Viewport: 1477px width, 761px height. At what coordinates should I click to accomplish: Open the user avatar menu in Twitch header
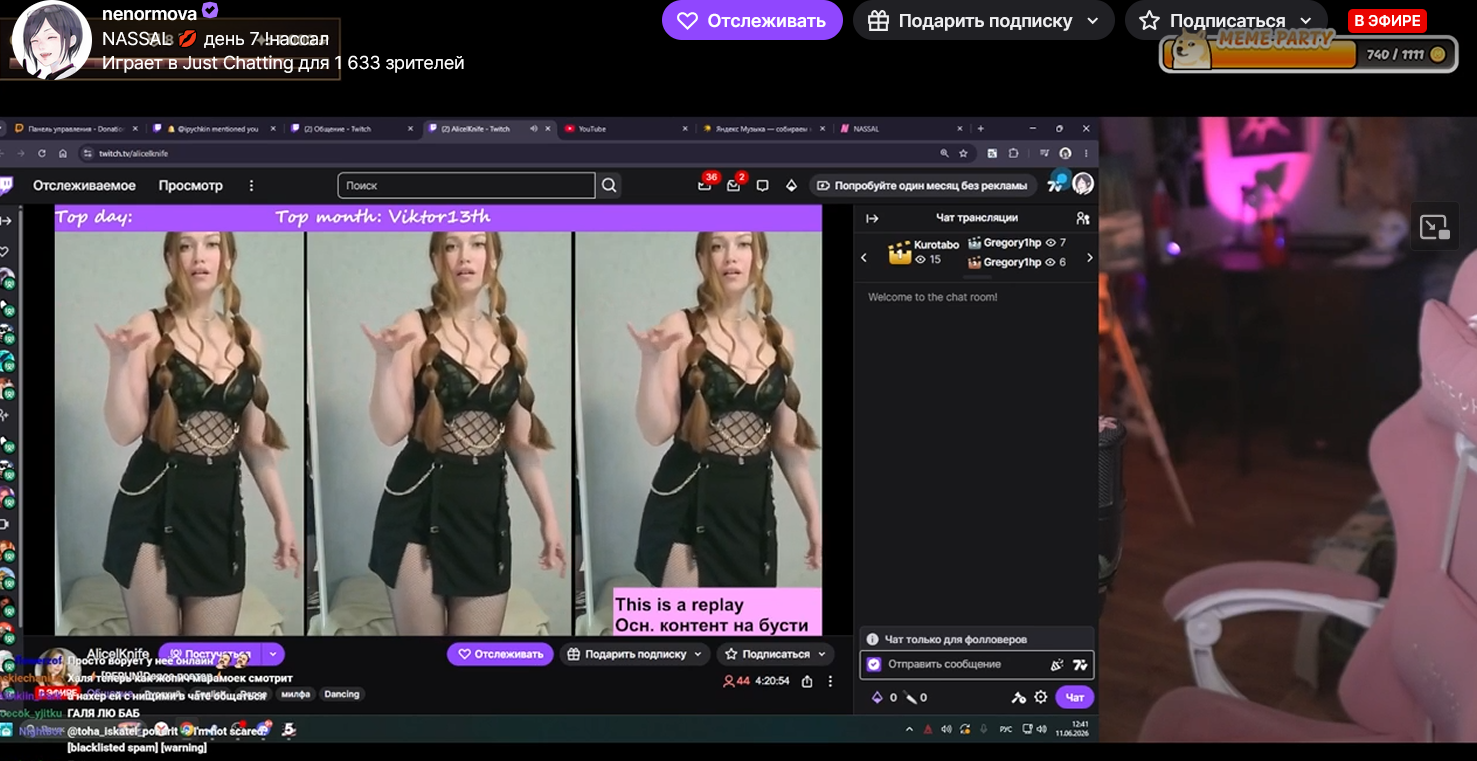(x=1083, y=184)
